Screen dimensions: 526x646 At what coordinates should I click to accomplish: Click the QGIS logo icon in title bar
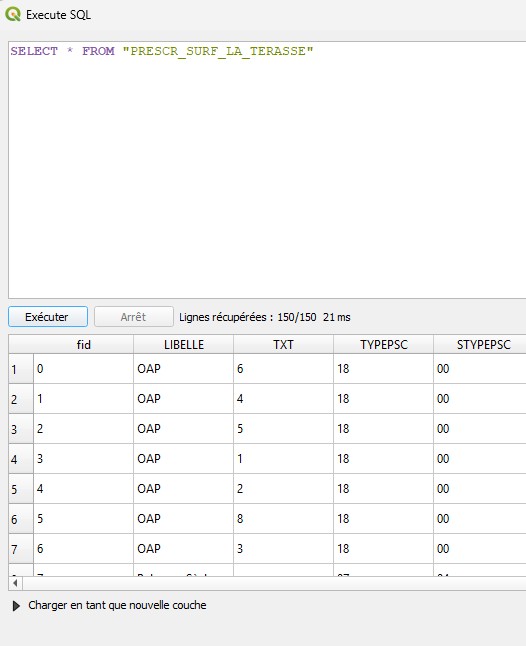[x=13, y=14]
